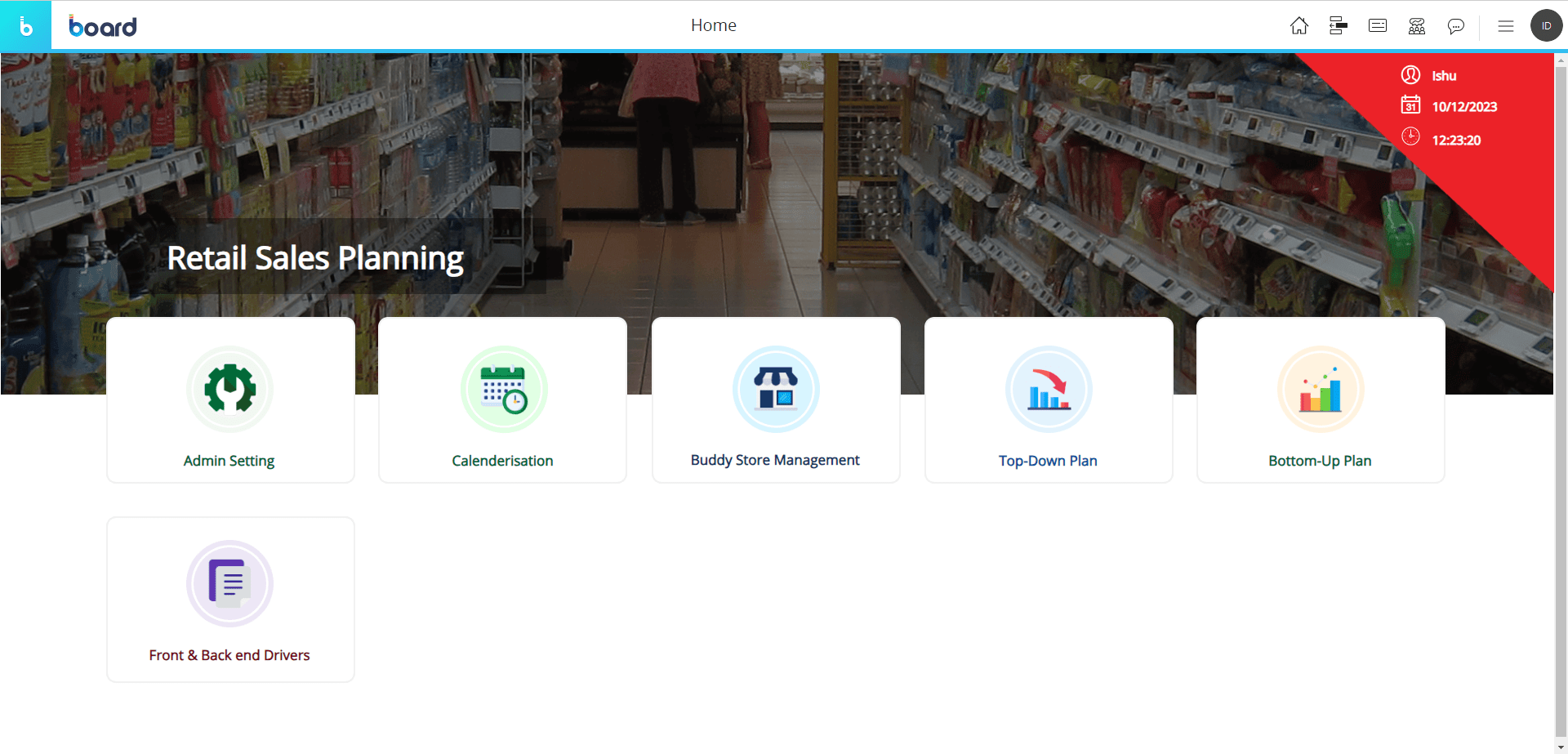This screenshot has width=1568, height=754.
Task: Click the Meetings icon in the top bar
Action: pyautogui.click(x=1416, y=25)
